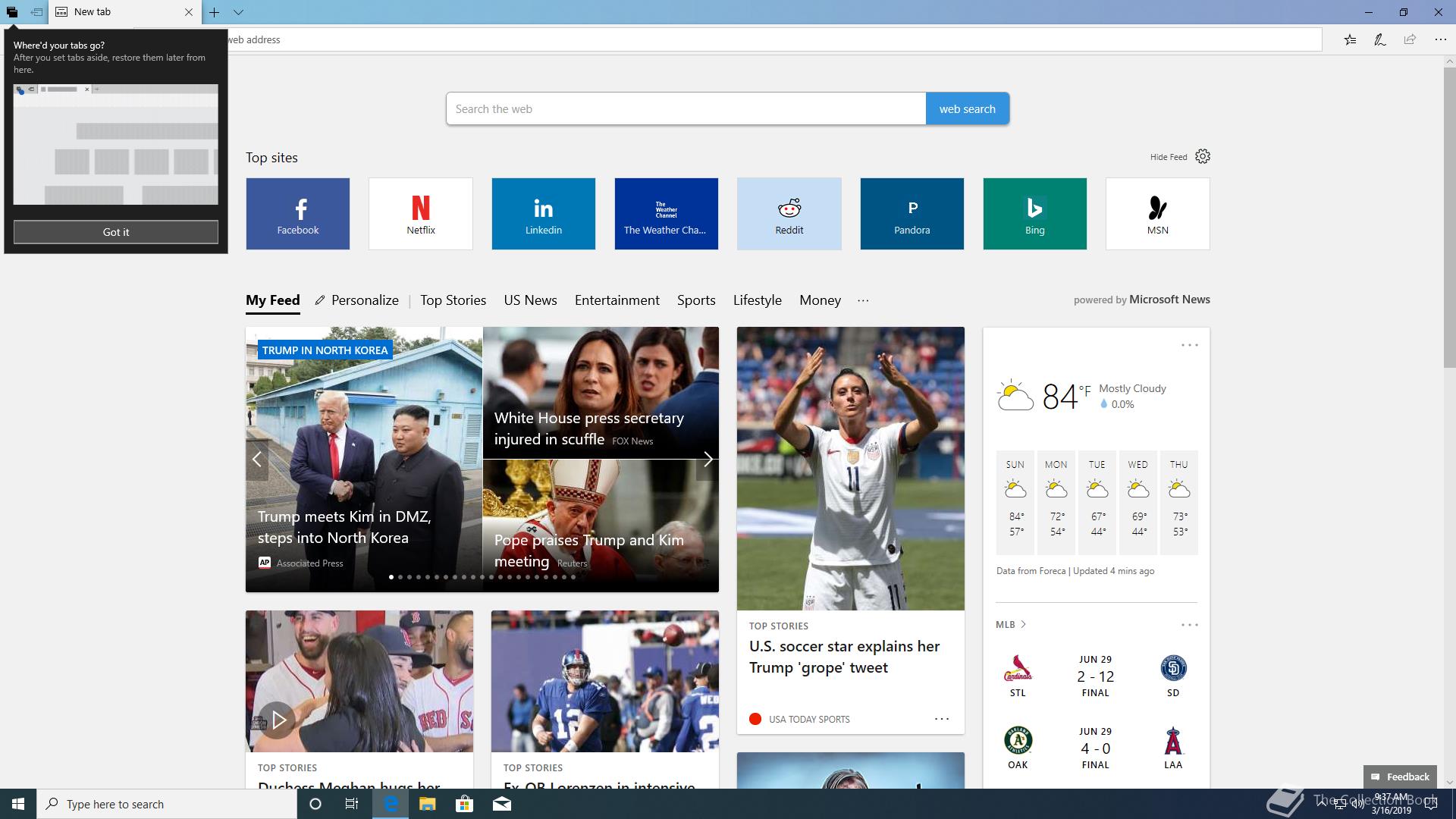Open the OAK vs LAA game score
Screen dimensions: 1456x819
coord(1096,748)
